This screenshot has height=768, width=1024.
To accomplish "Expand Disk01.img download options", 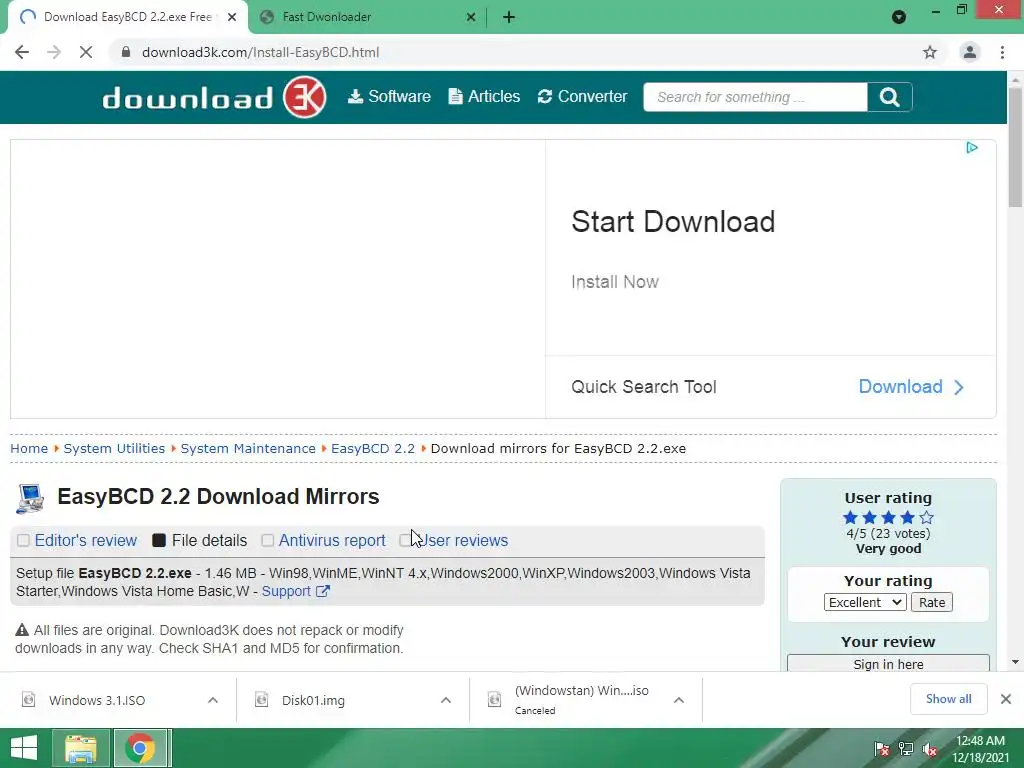I will point(446,700).
